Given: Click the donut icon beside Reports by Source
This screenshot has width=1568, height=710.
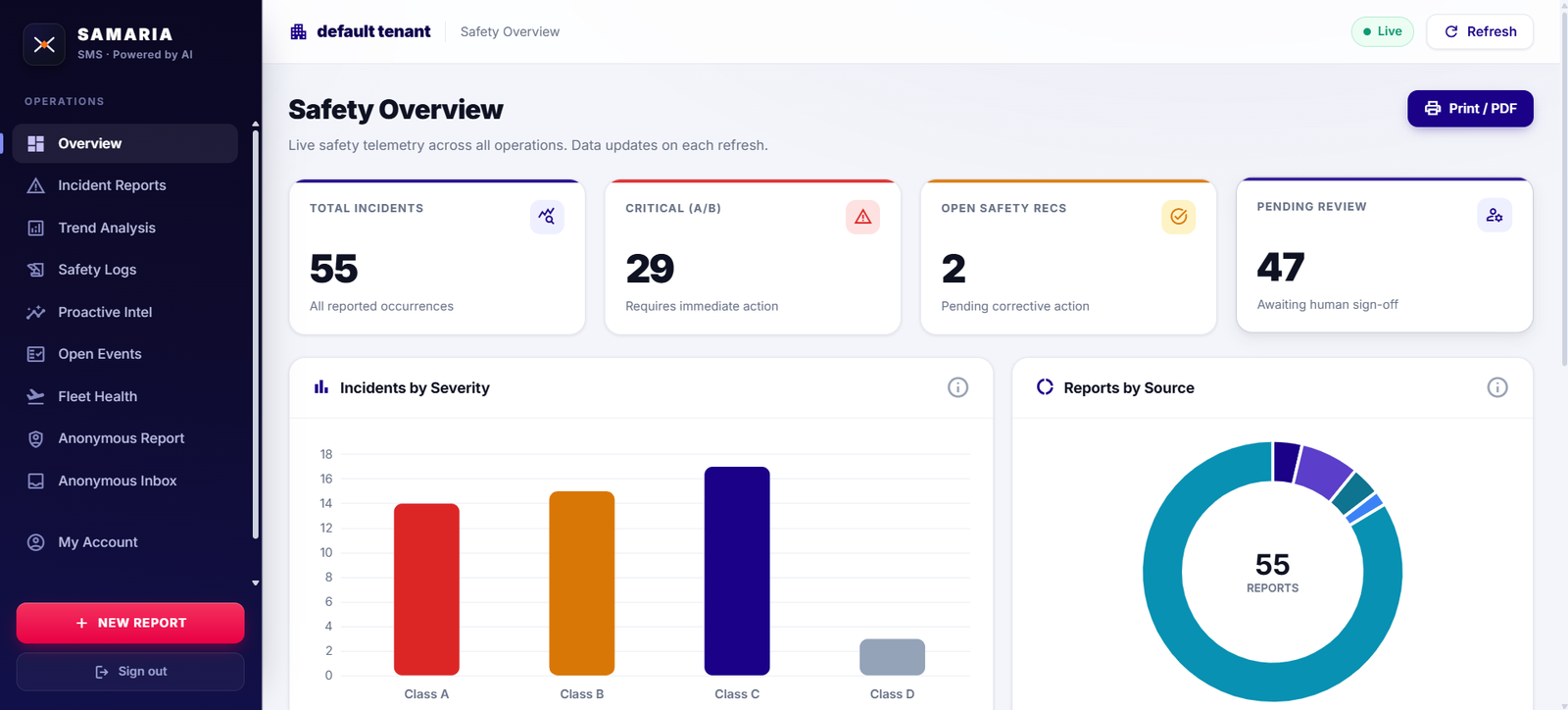Looking at the screenshot, I should click(x=1045, y=387).
